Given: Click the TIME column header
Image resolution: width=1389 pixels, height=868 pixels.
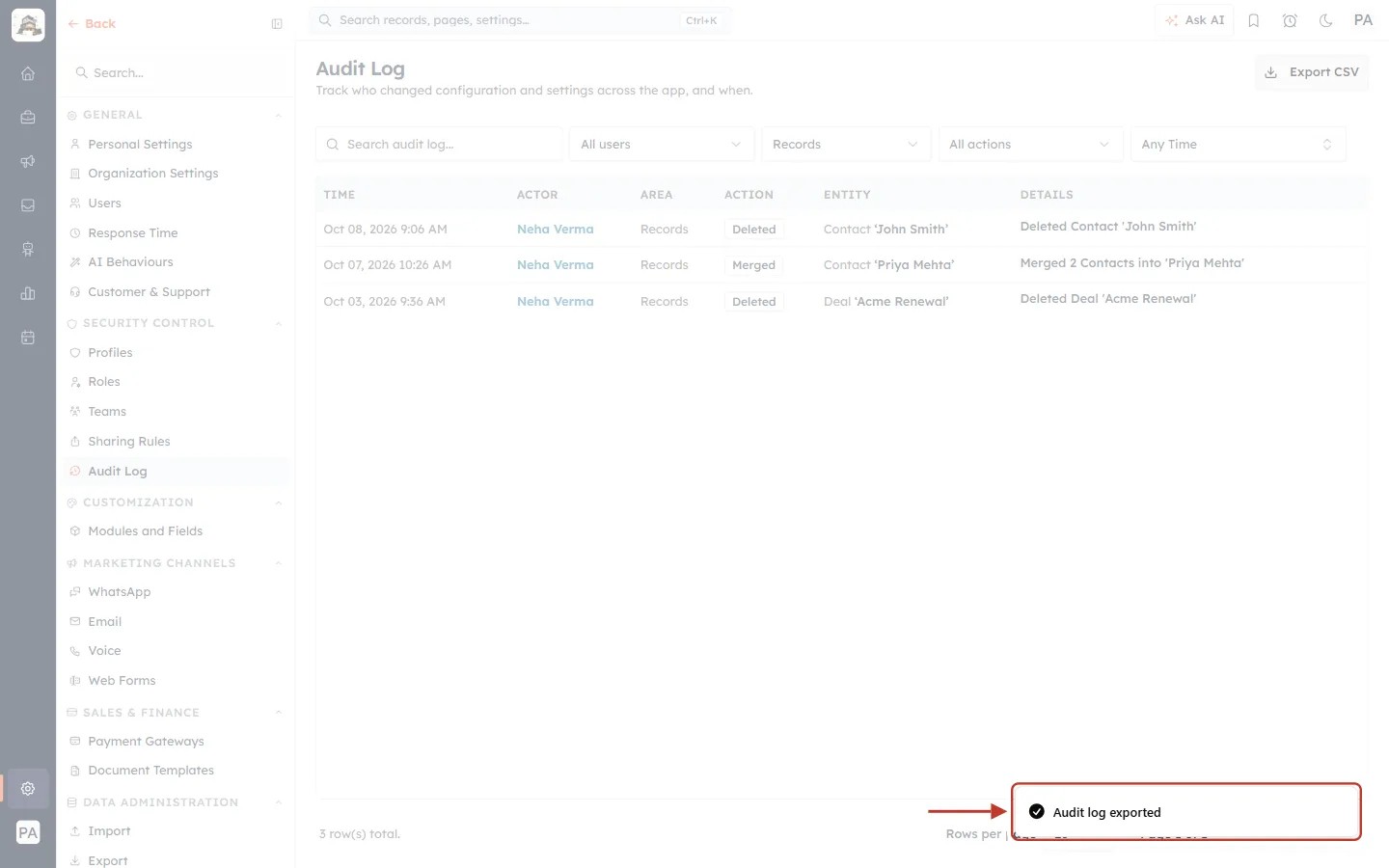Looking at the screenshot, I should pos(340,195).
